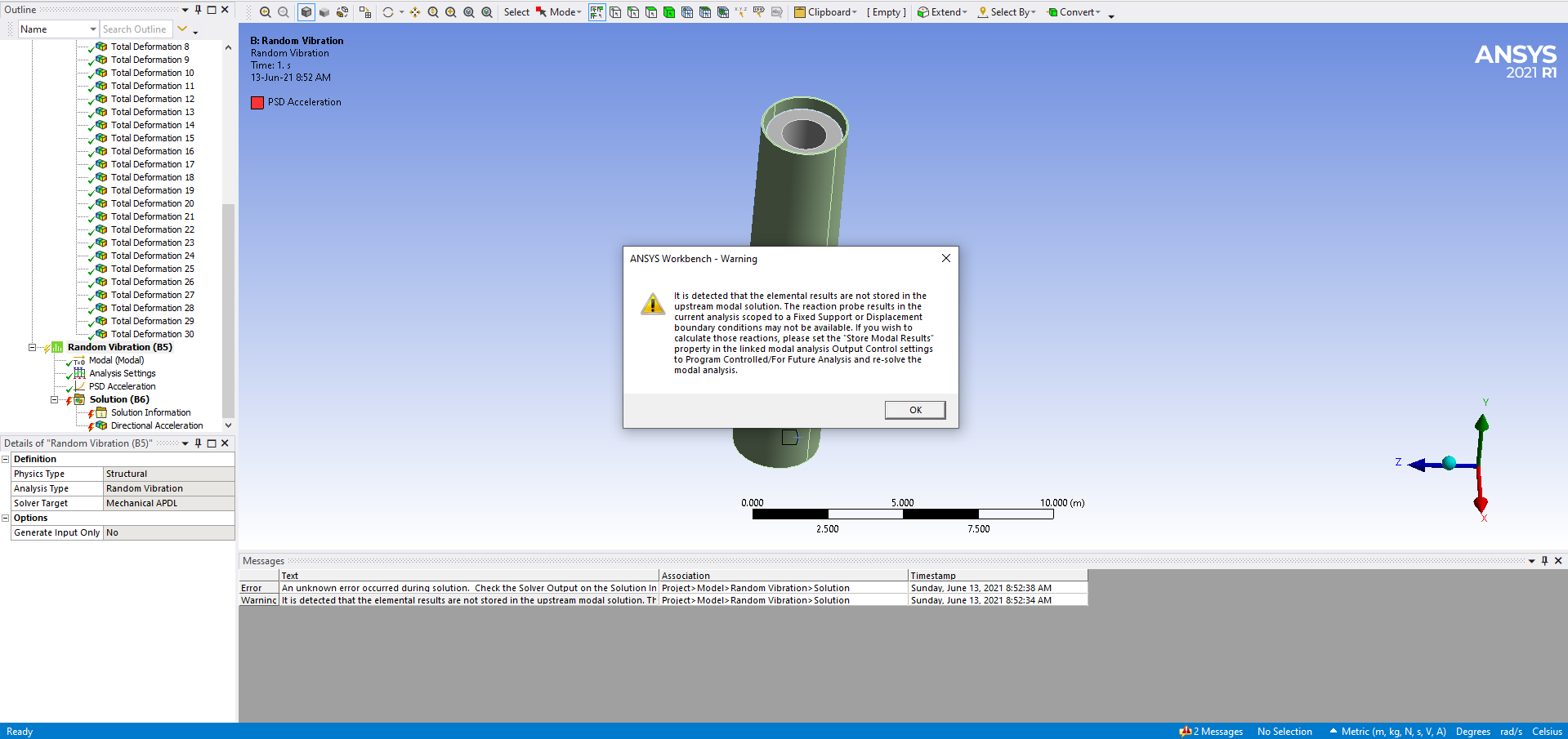The height and width of the screenshot is (739, 1568).
Task: Enable the Face selection filter
Action: (x=651, y=12)
